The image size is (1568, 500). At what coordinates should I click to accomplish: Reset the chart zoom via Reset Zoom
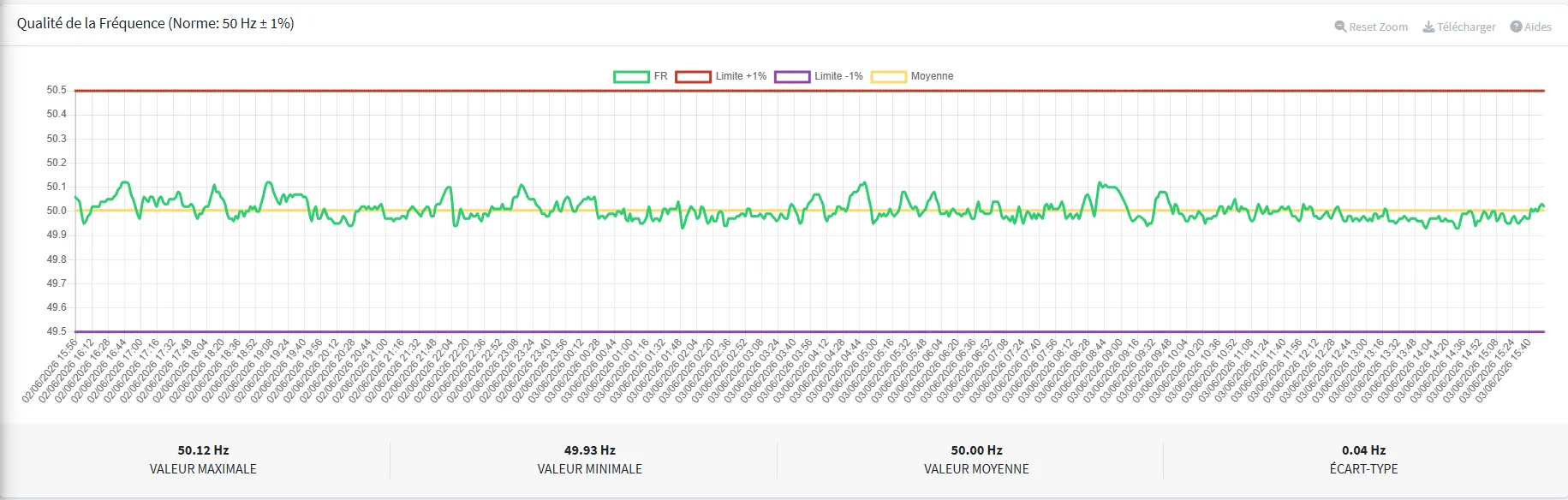pyautogui.click(x=1371, y=27)
